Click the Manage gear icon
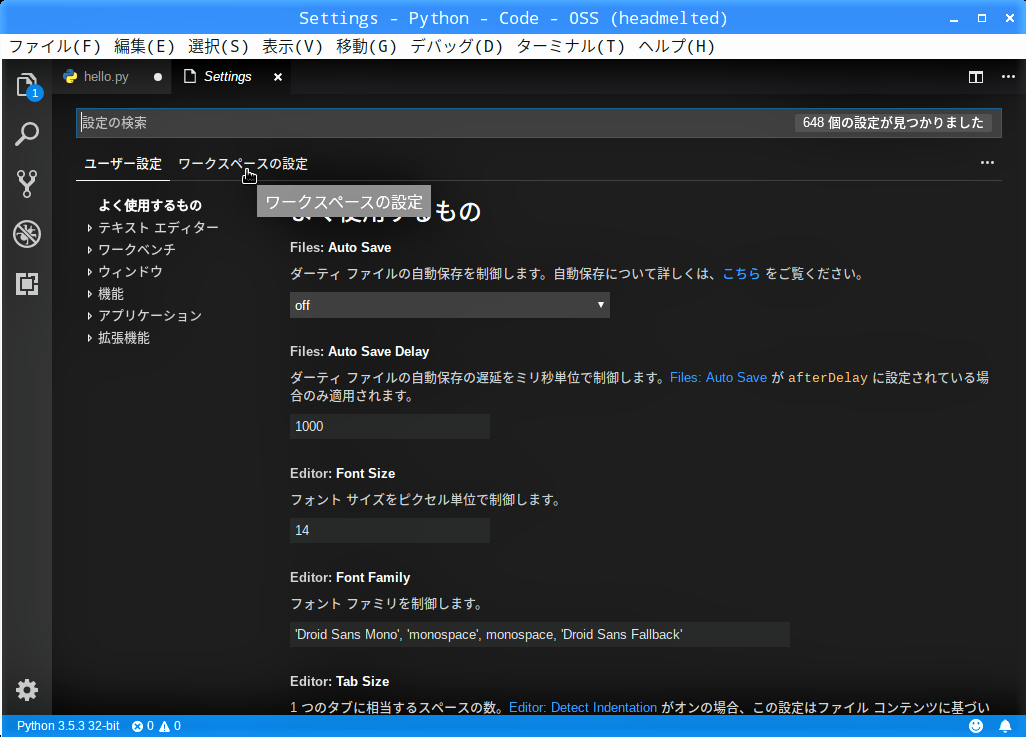The width and height of the screenshot is (1026, 737). point(27,690)
